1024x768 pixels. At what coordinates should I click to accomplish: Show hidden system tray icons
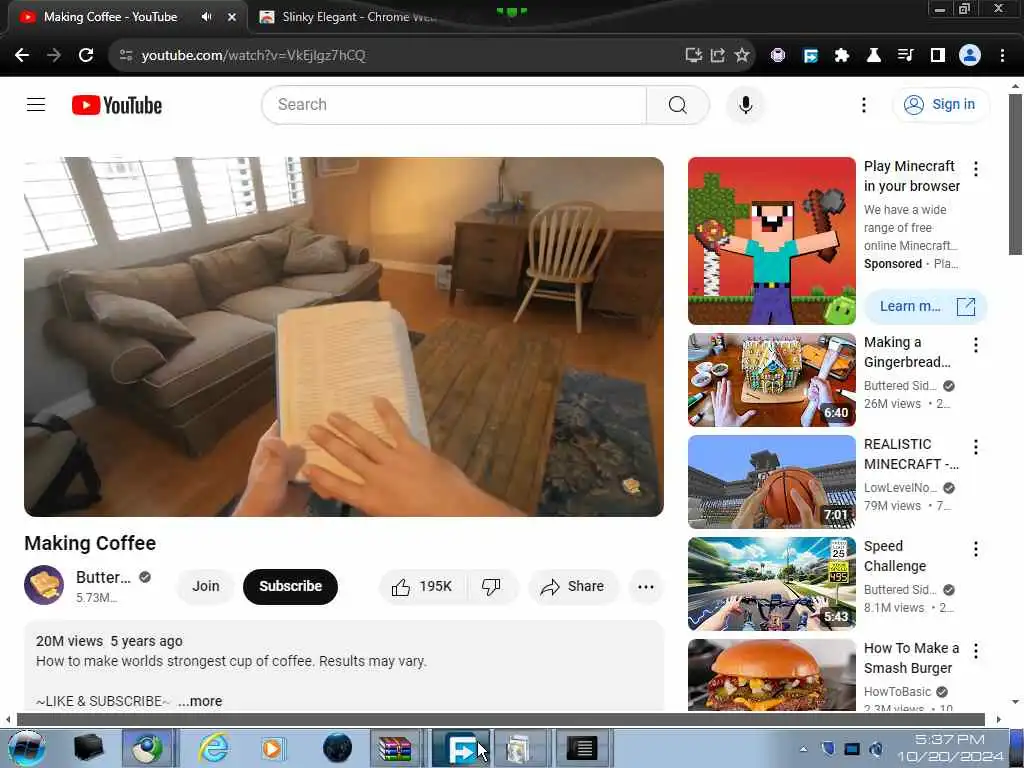[x=803, y=749]
